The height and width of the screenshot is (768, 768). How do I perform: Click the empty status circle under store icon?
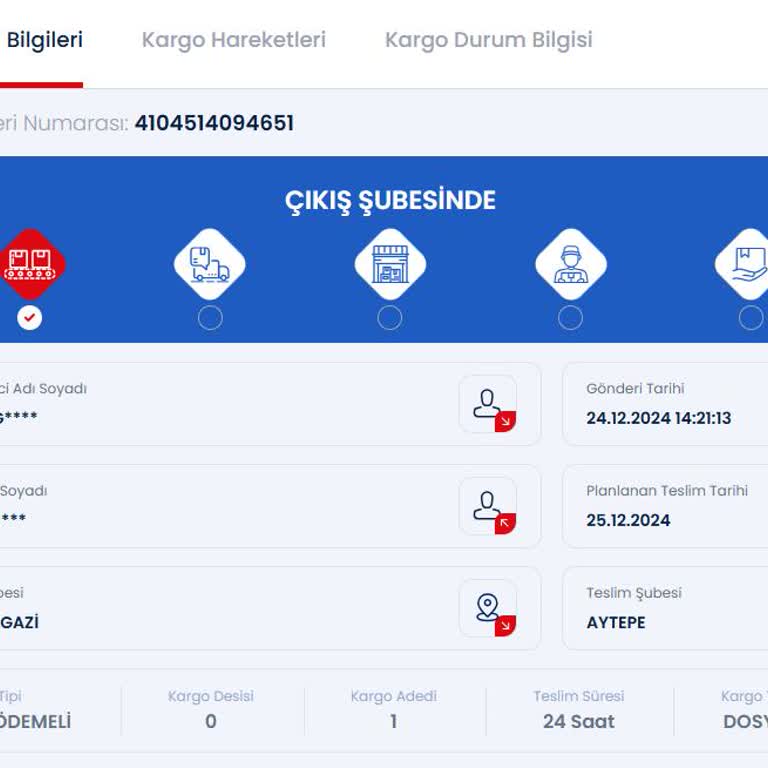click(x=390, y=318)
